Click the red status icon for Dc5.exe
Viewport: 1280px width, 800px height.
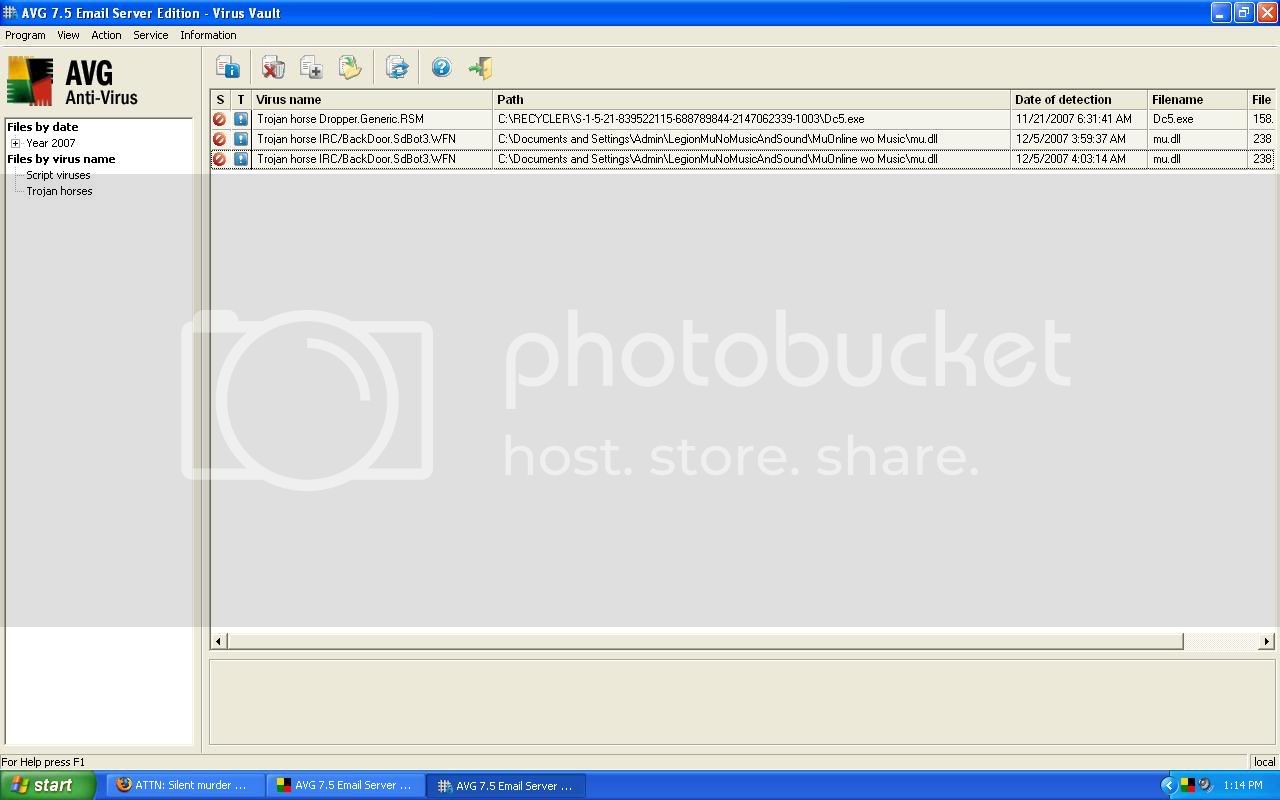point(220,119)
